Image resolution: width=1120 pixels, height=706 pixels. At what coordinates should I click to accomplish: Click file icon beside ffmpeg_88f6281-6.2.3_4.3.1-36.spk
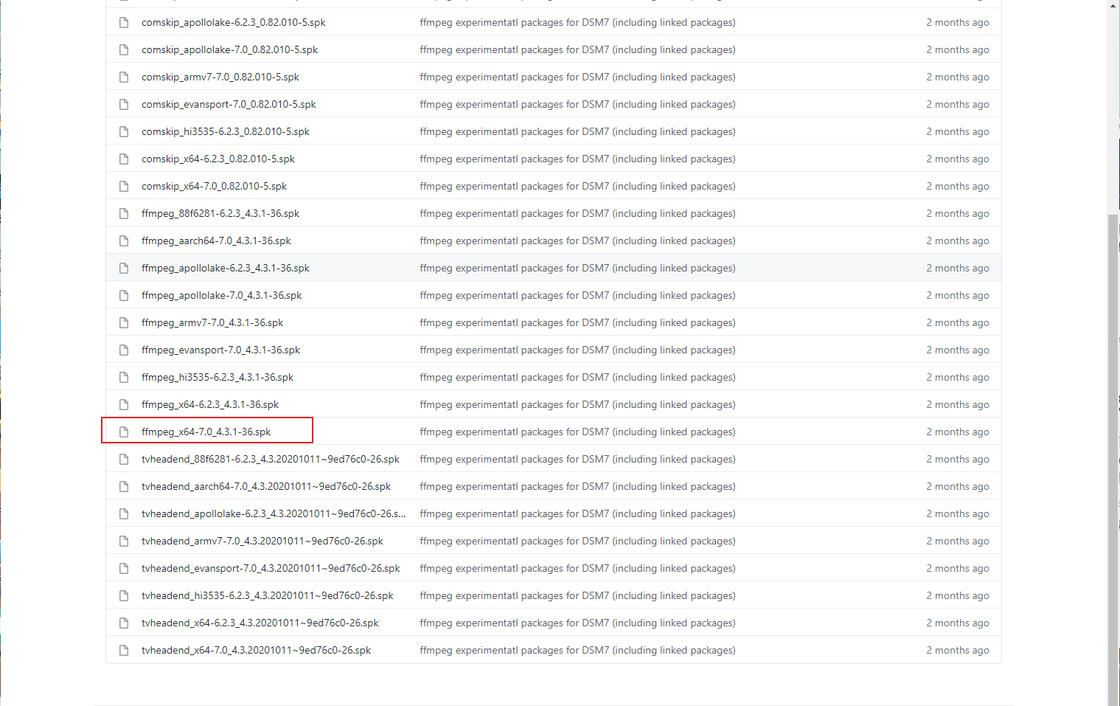point(124,214)
